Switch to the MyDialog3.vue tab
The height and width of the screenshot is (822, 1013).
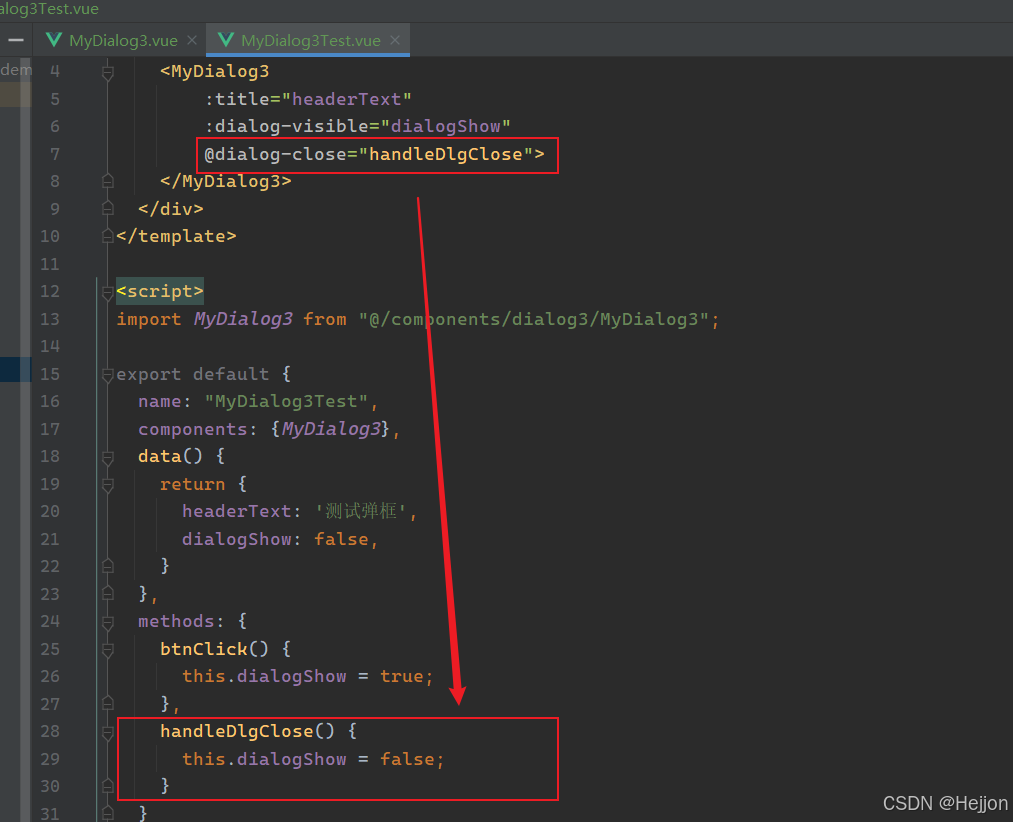click(123, 41)
